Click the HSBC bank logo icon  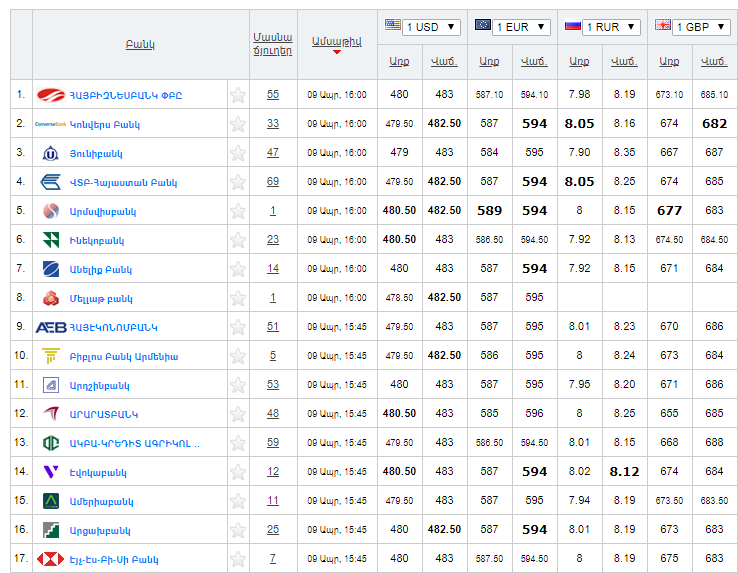pos(50,559)
